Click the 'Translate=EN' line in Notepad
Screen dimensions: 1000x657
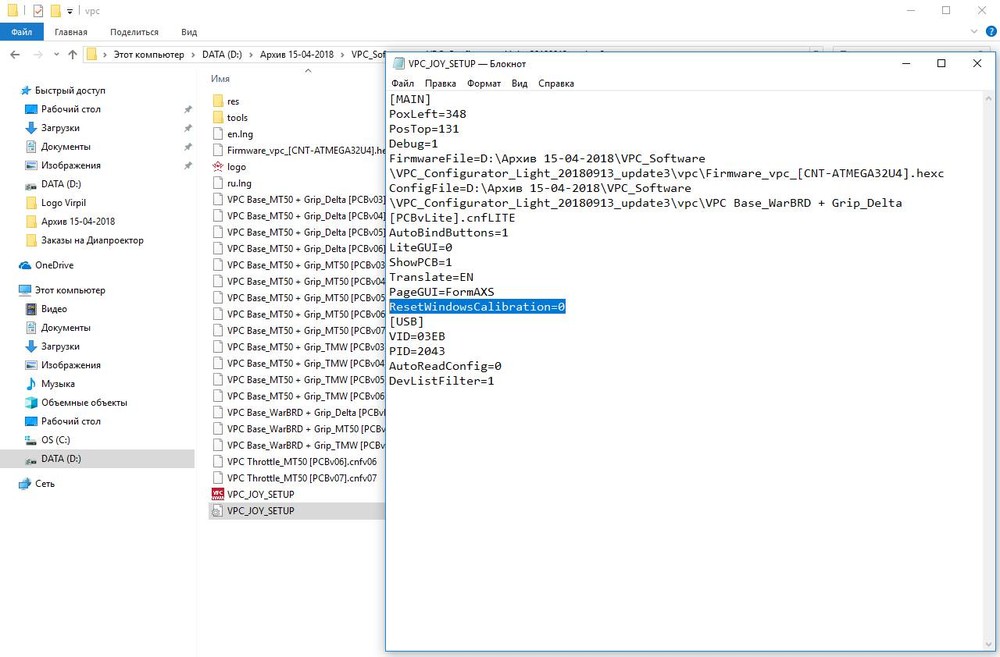click(x=431, y=277)
